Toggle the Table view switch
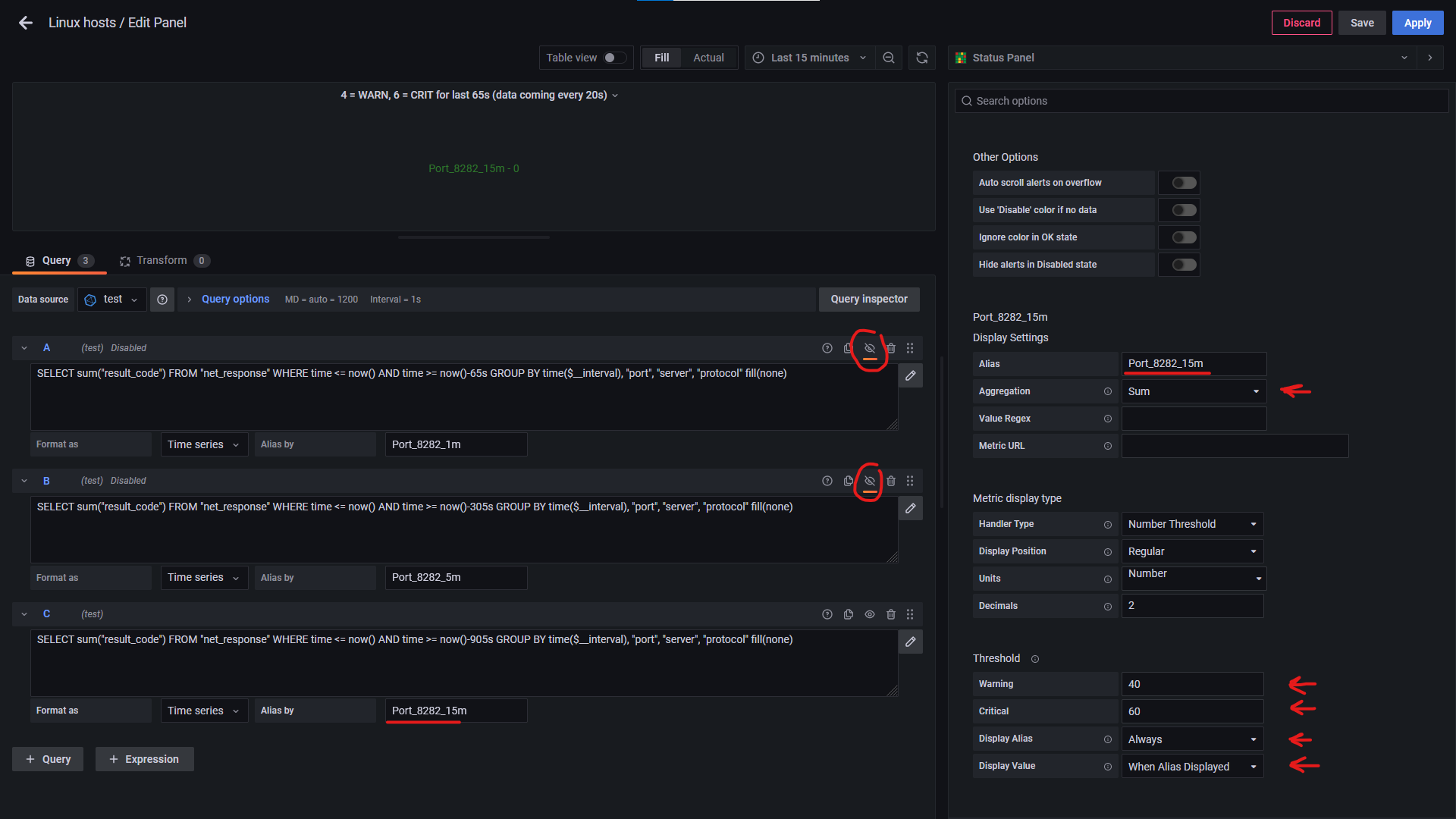The image size is (1456, 819). tap(614, 58)
